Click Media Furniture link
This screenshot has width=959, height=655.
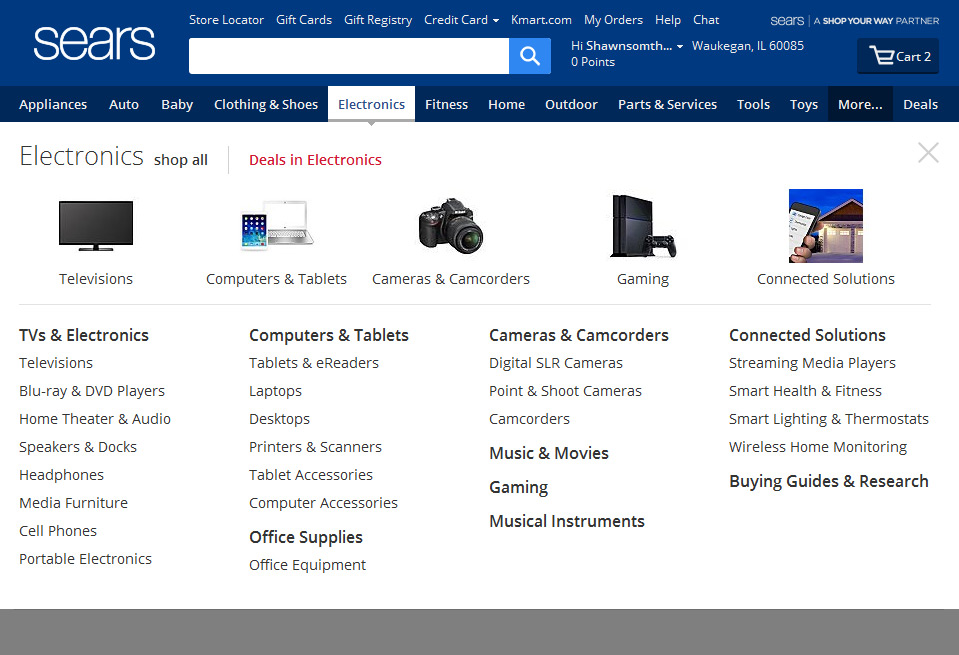[x=73, y=503]
